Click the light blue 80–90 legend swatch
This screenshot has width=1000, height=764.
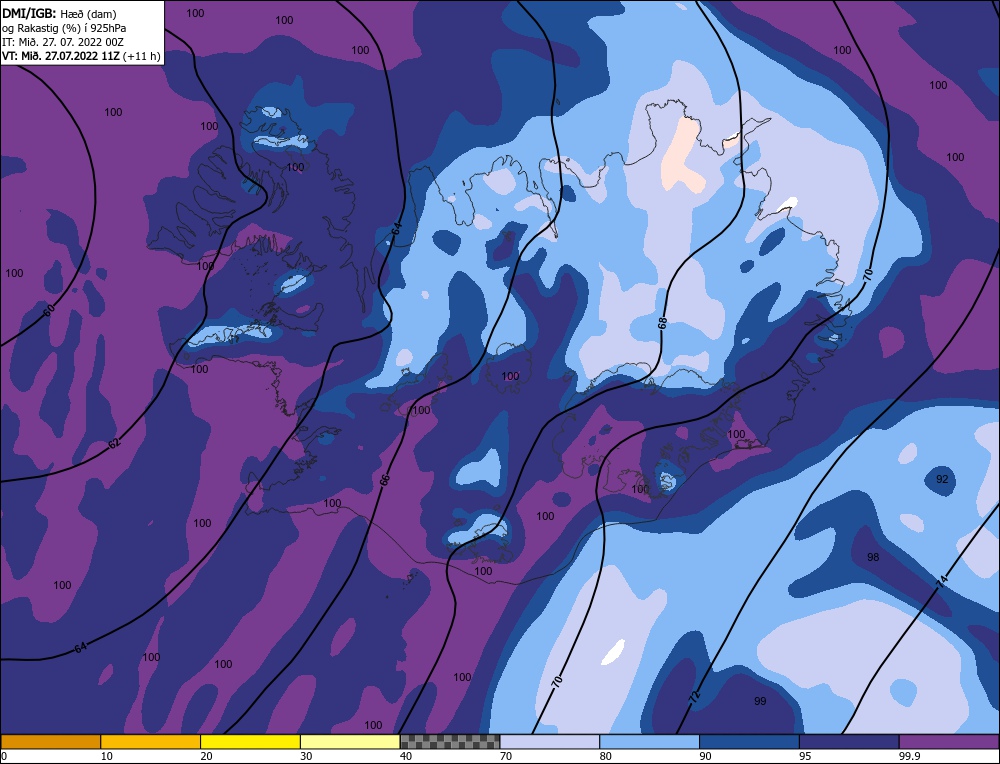pos(650,742)
